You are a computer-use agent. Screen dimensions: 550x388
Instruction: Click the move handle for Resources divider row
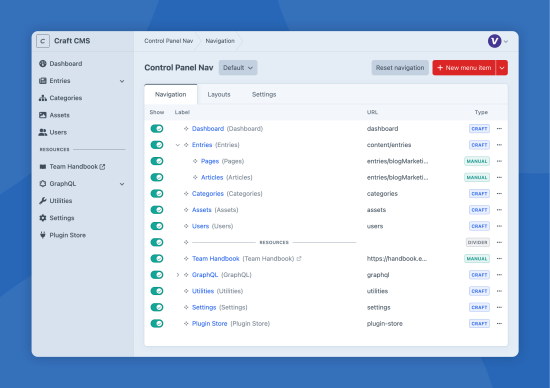coord(186,242)
